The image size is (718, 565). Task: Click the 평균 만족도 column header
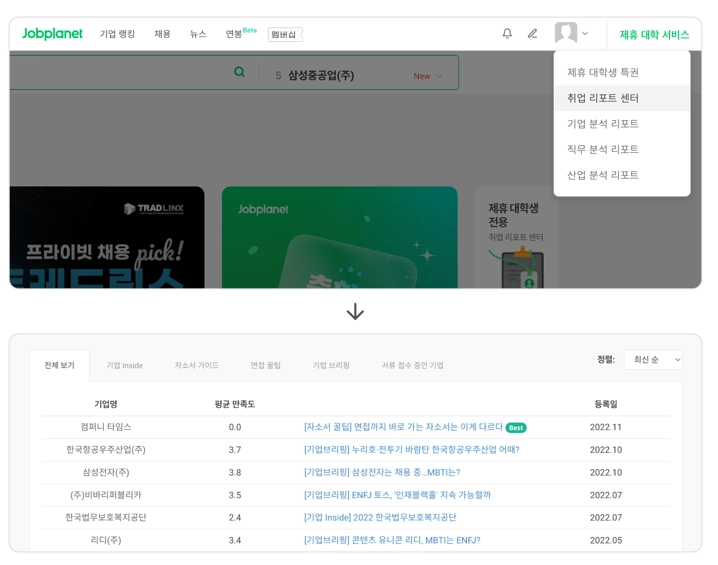[234, 404]
